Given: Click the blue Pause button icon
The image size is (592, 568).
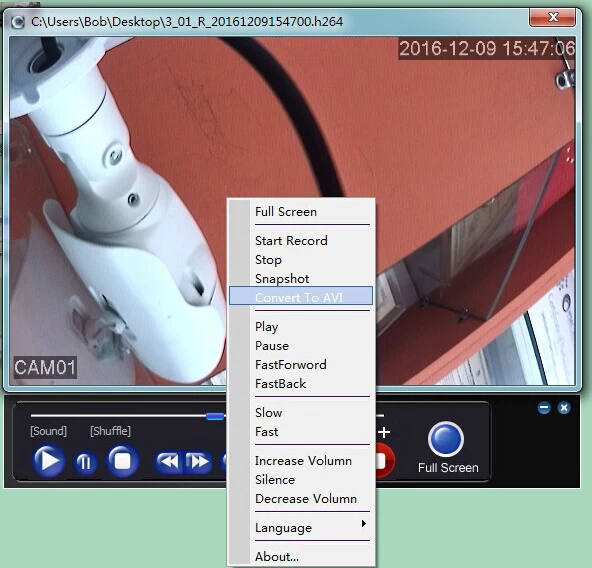Looking at the screenshot, I should pyautogui.click(x=85, y=462).
